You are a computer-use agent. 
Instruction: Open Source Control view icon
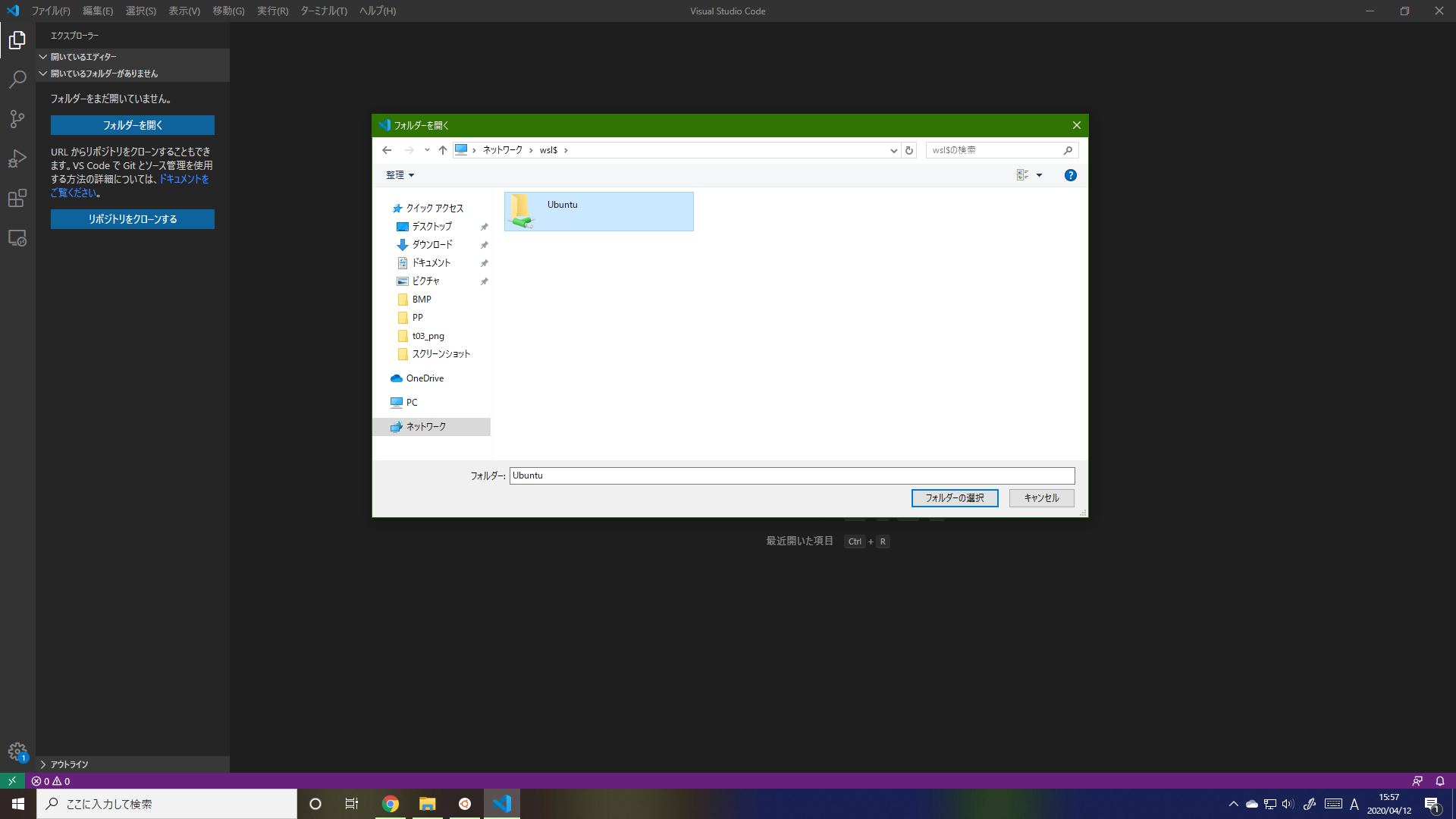click(x=17, y=119)
